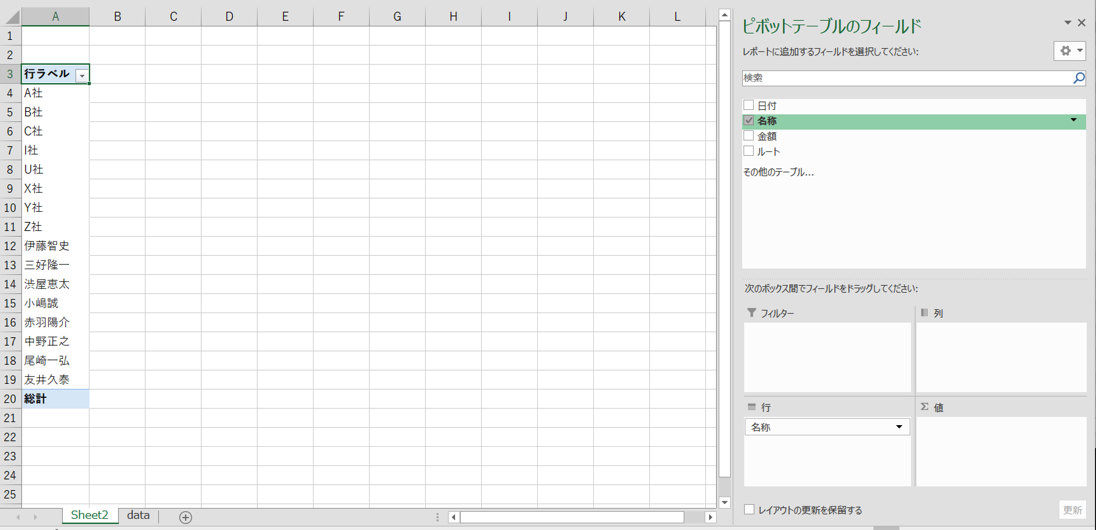Select cell containing 尾崎一弘
1096x530 pixels.
click(55, 361)
